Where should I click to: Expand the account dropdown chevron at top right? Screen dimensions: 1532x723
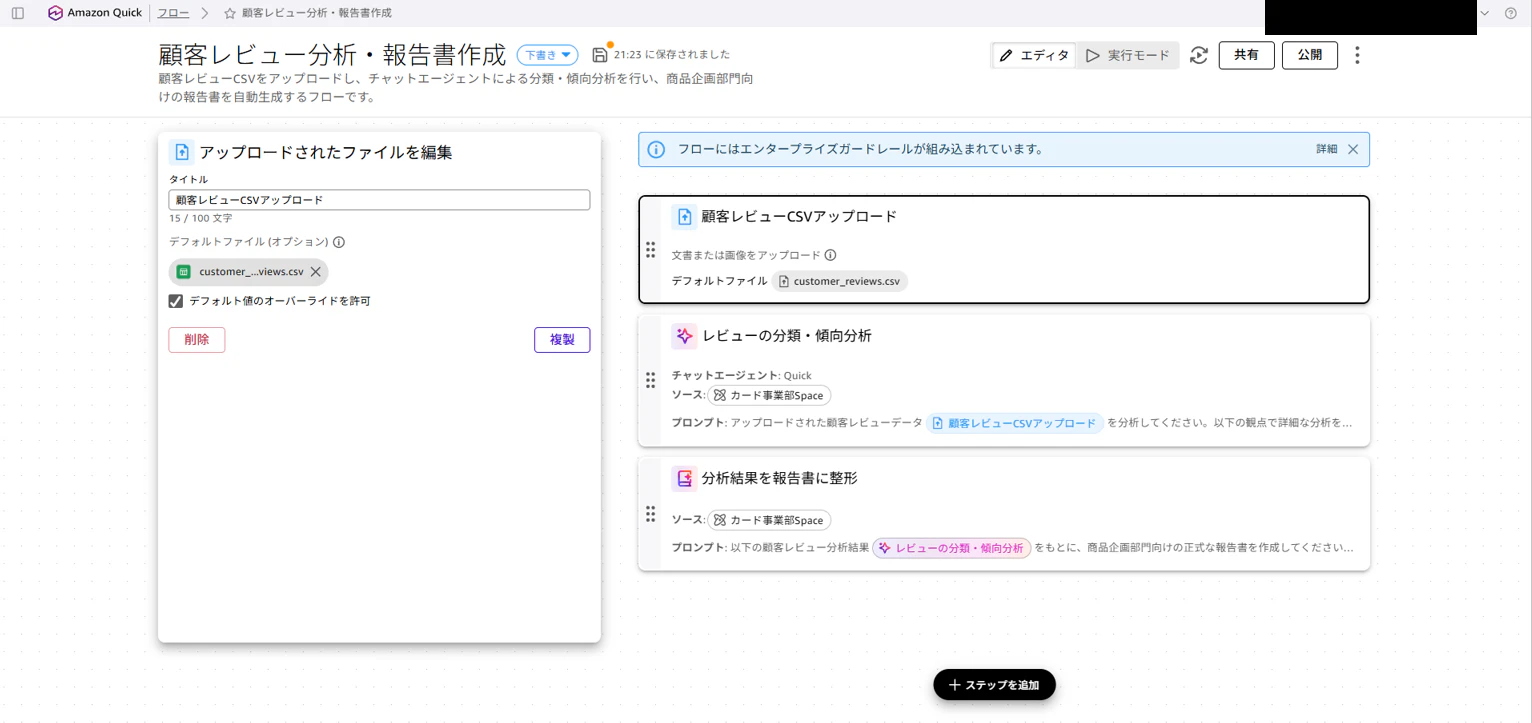[1484, 13]
